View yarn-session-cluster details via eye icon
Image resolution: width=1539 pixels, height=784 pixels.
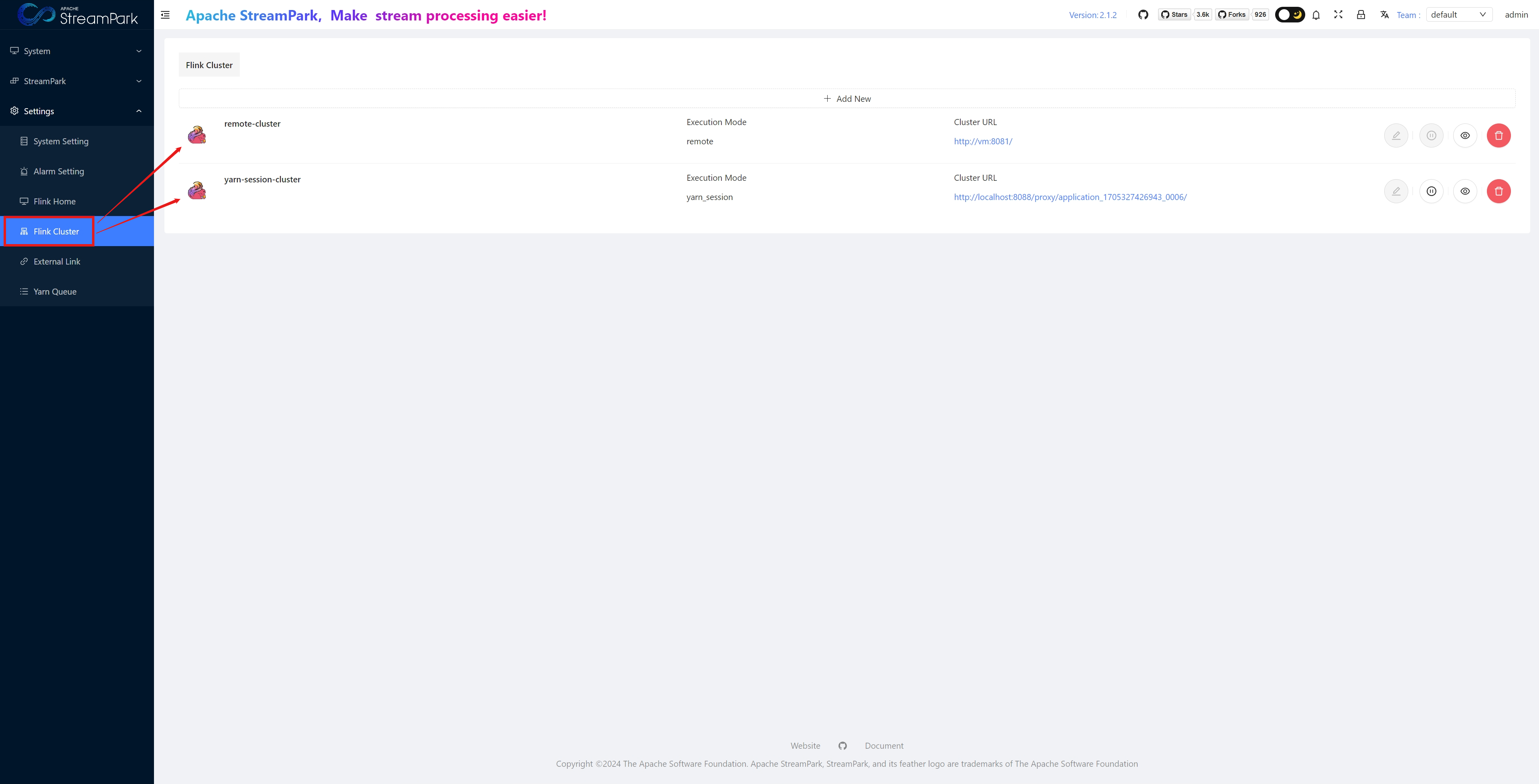(1465, 191)
